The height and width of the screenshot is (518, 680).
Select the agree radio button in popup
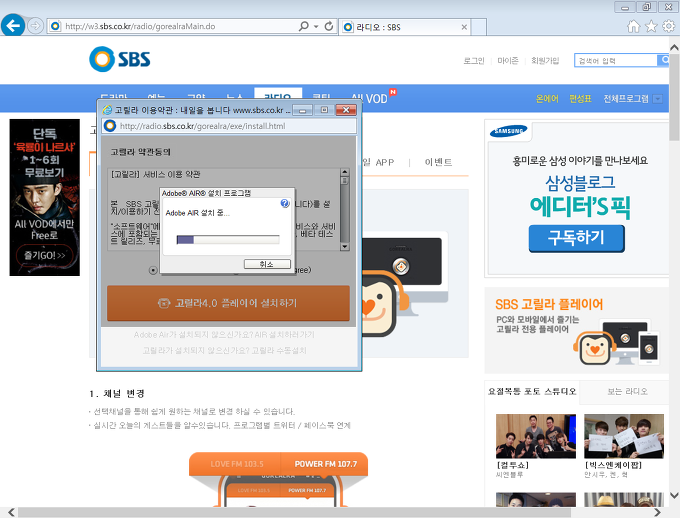153,270
